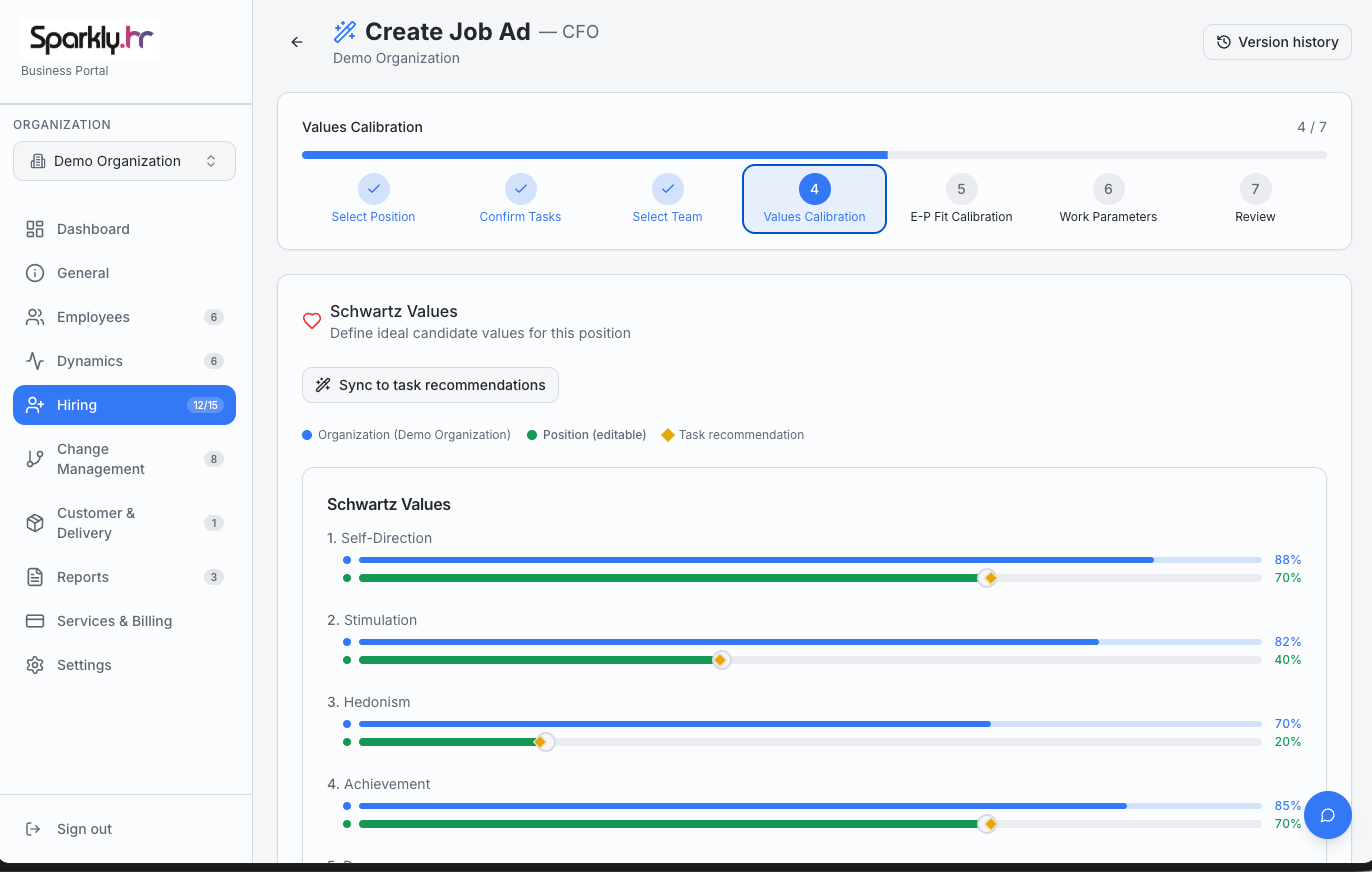Click the Customer & Delivery box icon

(x=35, y=523)
